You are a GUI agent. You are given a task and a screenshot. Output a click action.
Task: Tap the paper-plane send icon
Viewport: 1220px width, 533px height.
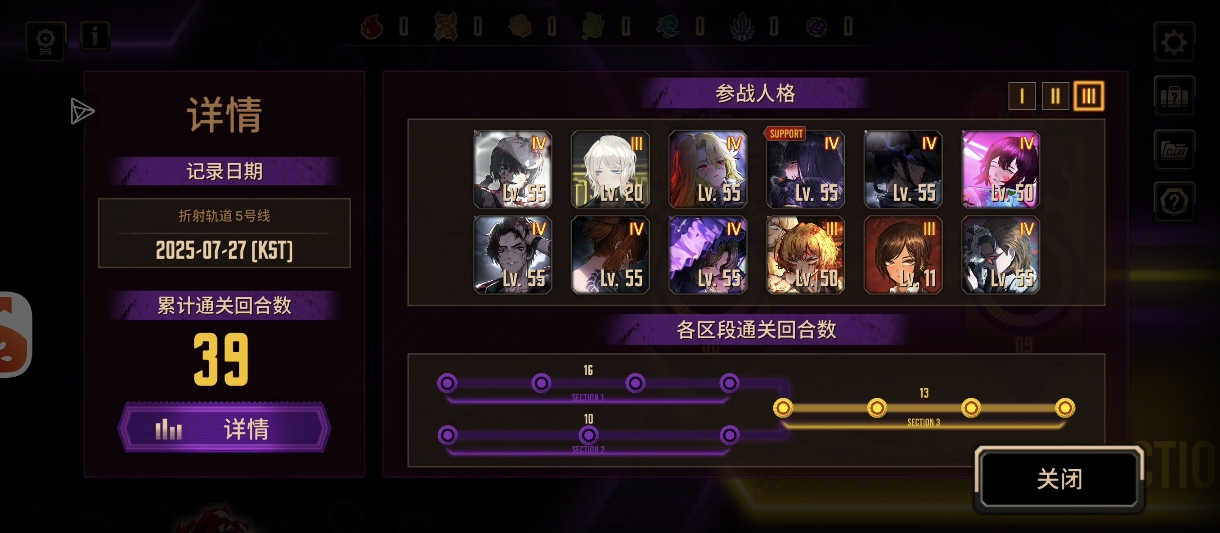(x=82, y=112)
